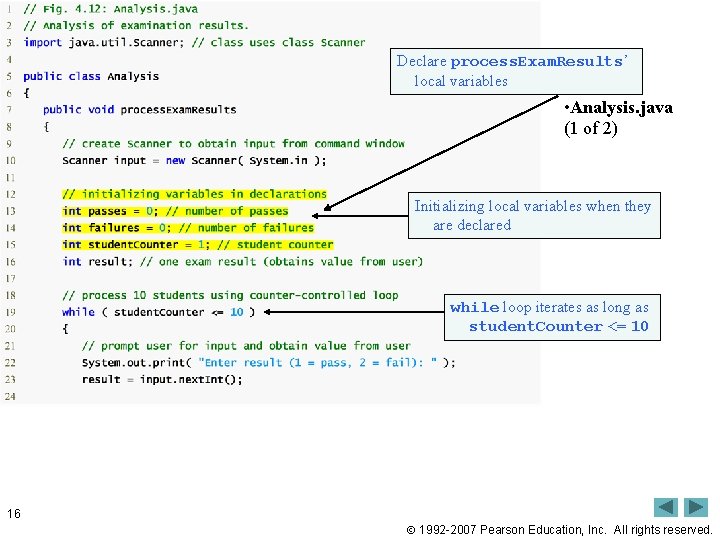
Task: Click '// process 10 students' comment line
Action: pyautogui.click(x=231, y=295)
